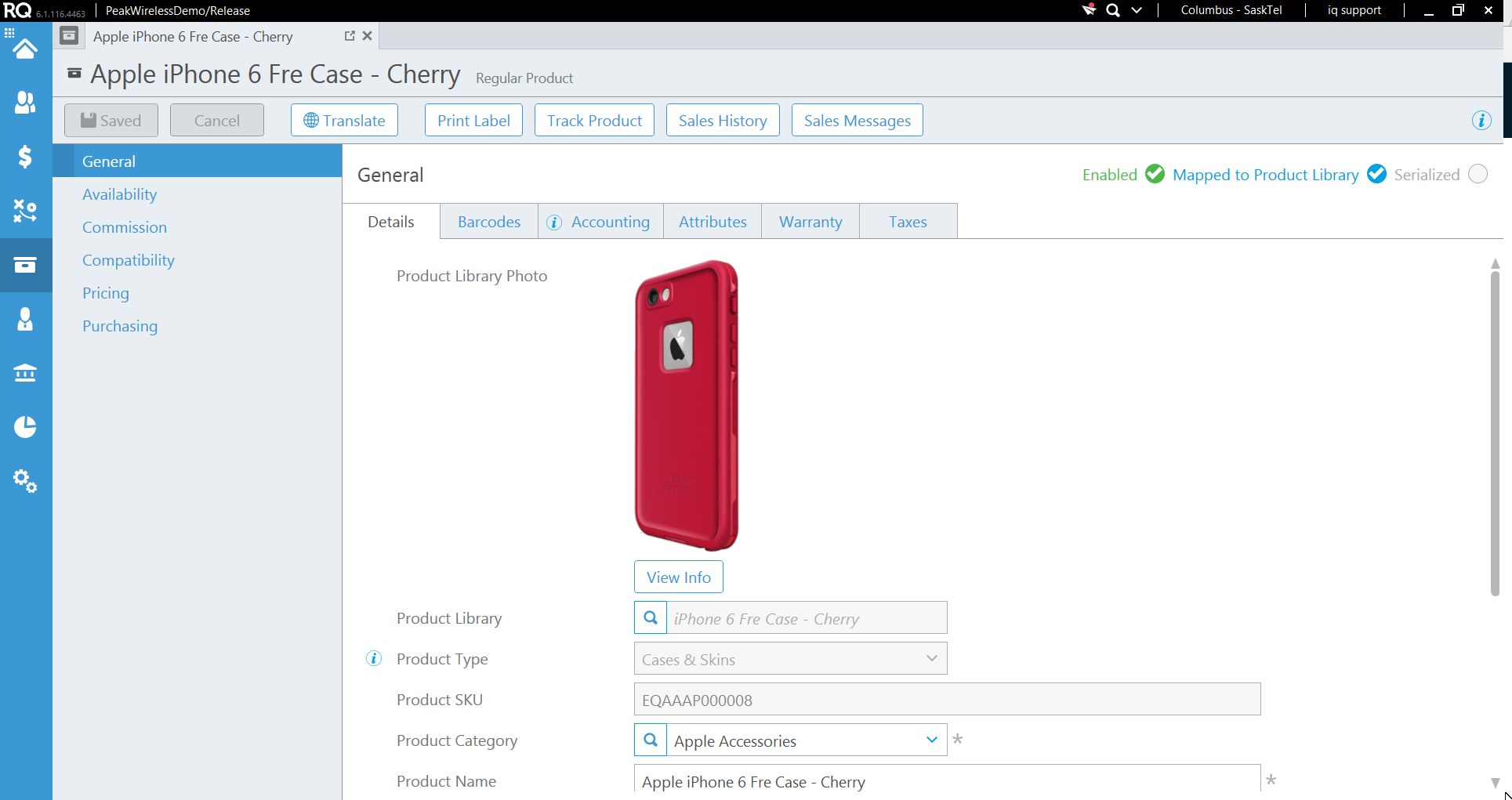
Task: Click the Product SKU input field
Action: [x=947, y=700]
